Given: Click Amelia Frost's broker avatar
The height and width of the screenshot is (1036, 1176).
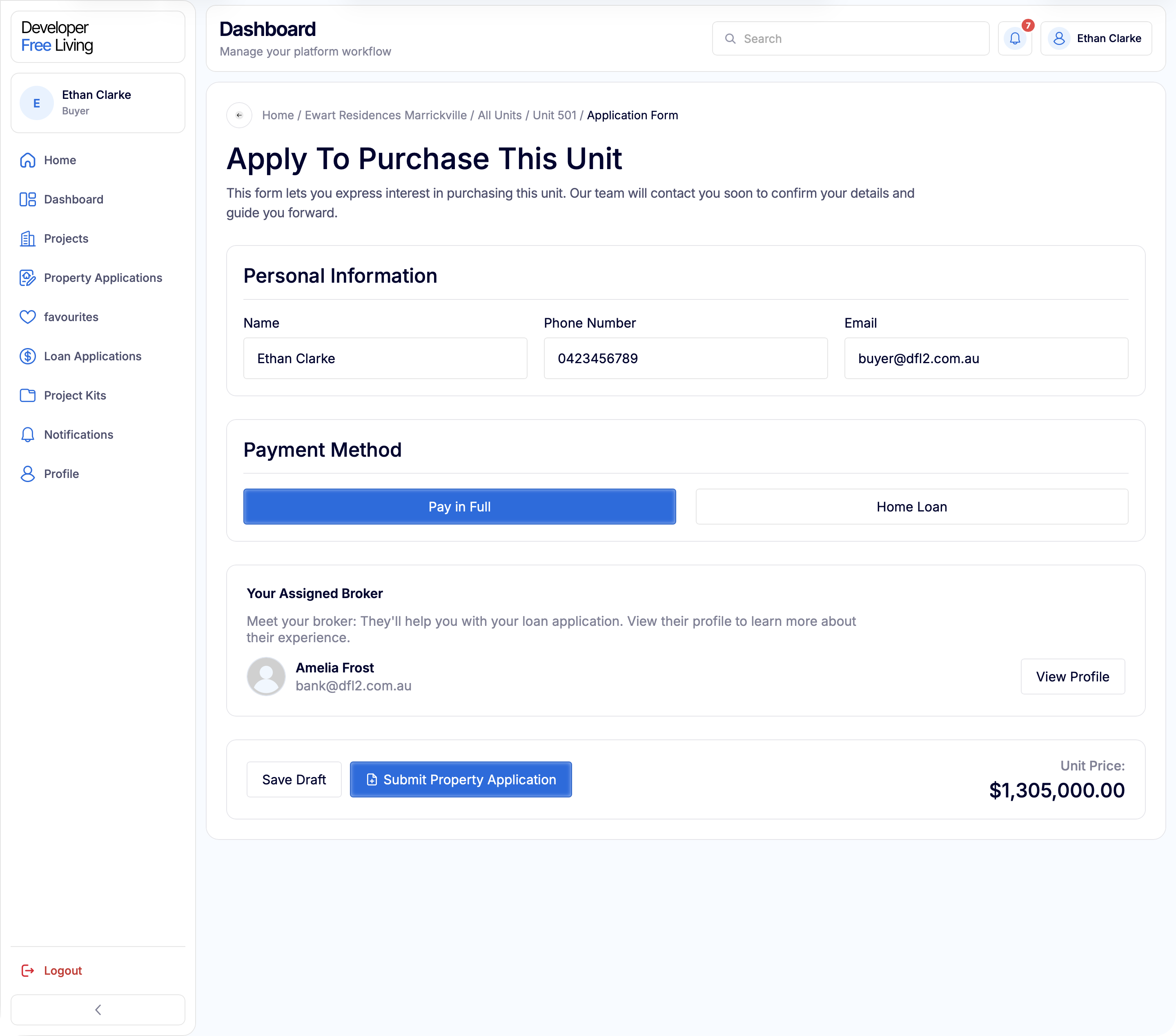Looking at the screenshot, I should [266, 676].
